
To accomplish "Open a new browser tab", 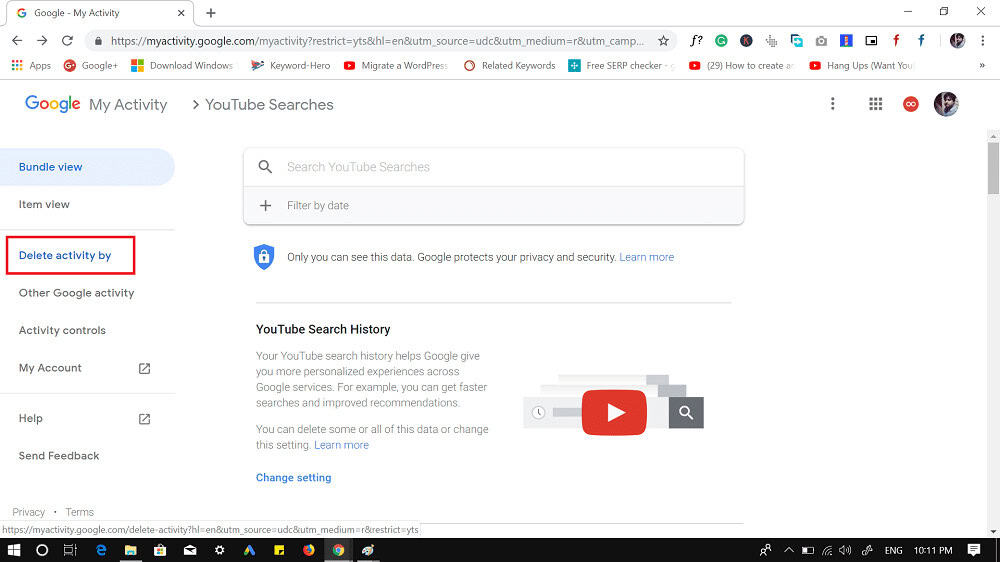I will [x=211, y=13].
